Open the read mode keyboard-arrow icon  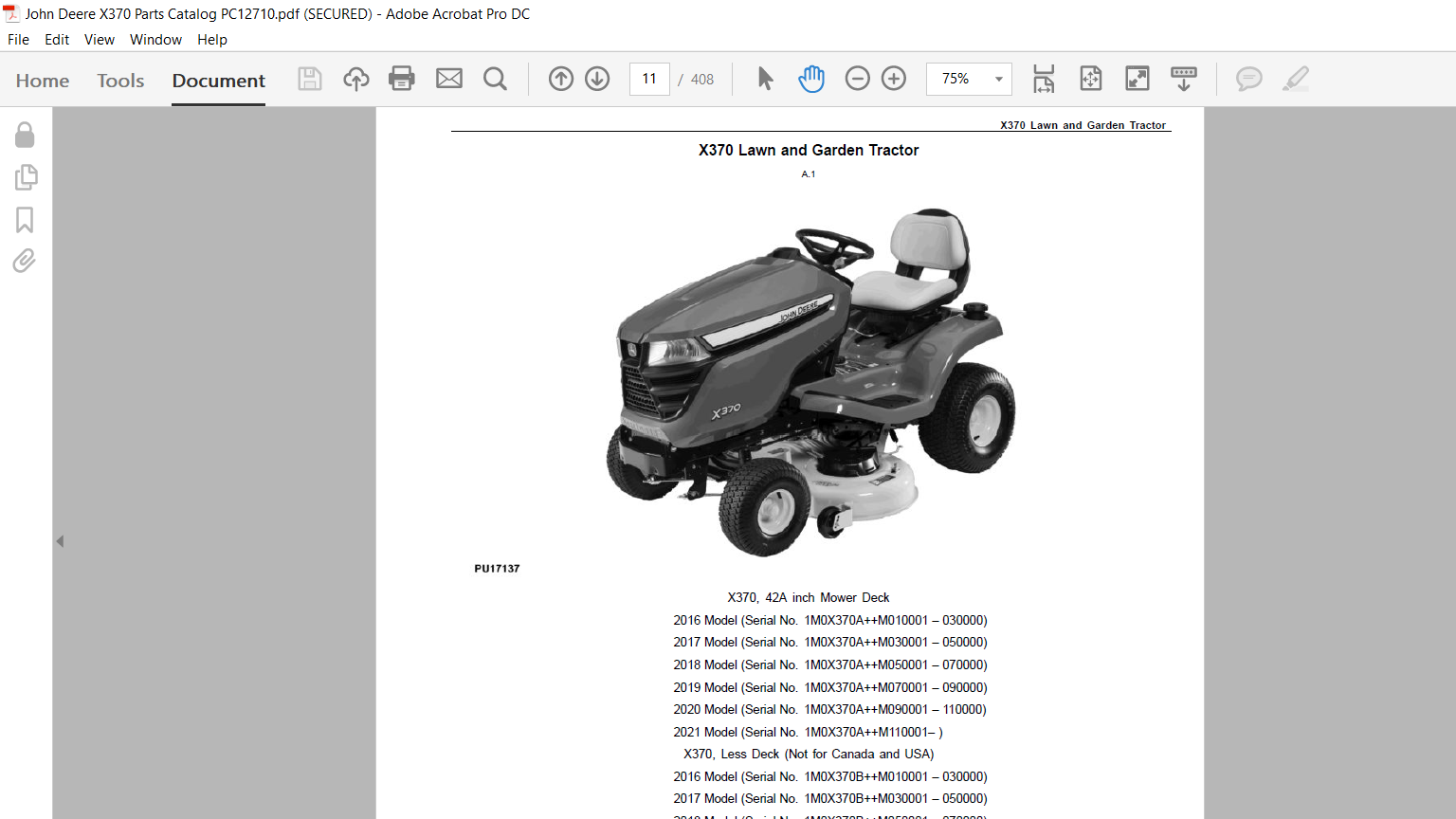pyautogui.click(x=1184, y=79)
